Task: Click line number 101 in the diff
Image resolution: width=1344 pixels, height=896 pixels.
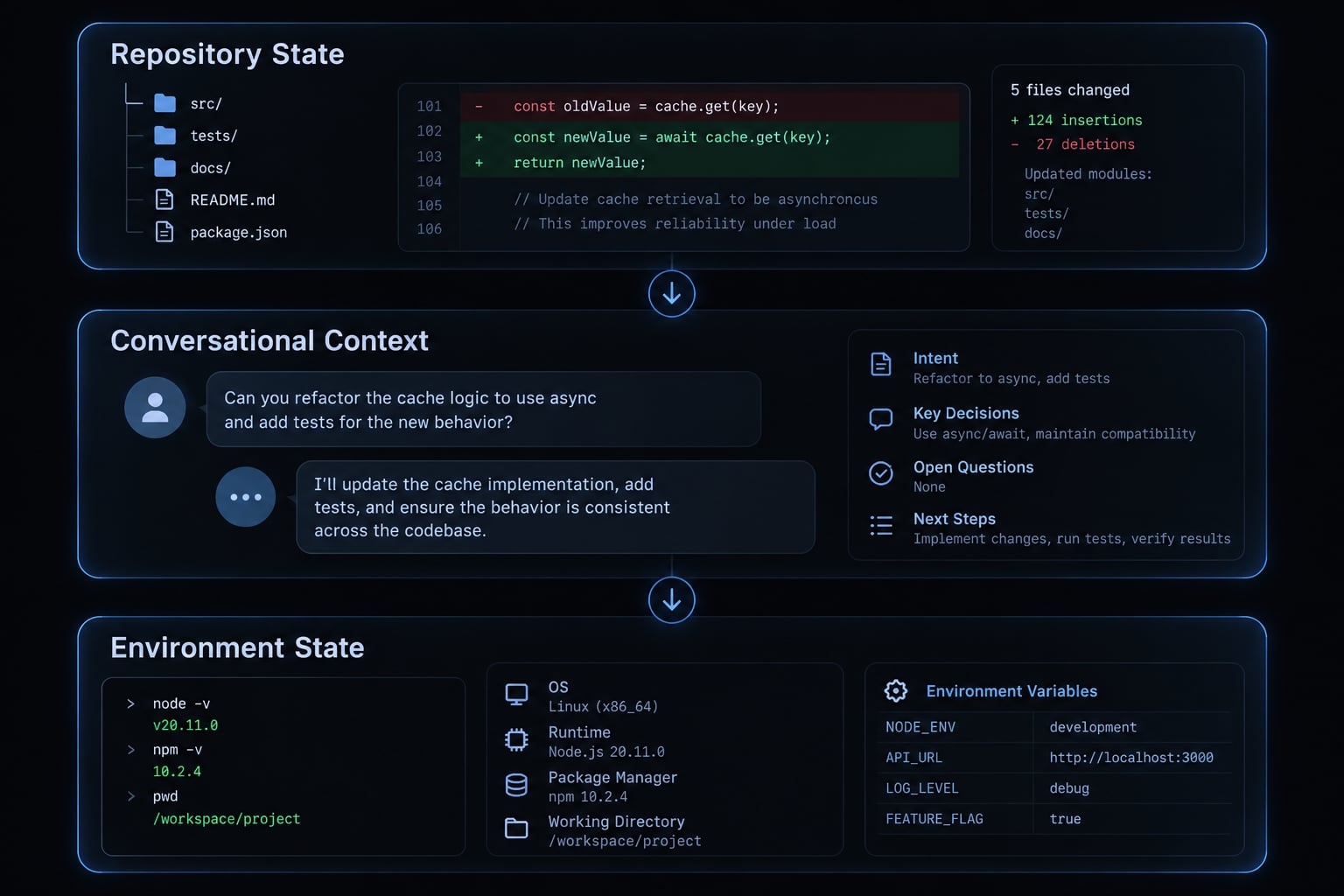Action: point(430,107)
